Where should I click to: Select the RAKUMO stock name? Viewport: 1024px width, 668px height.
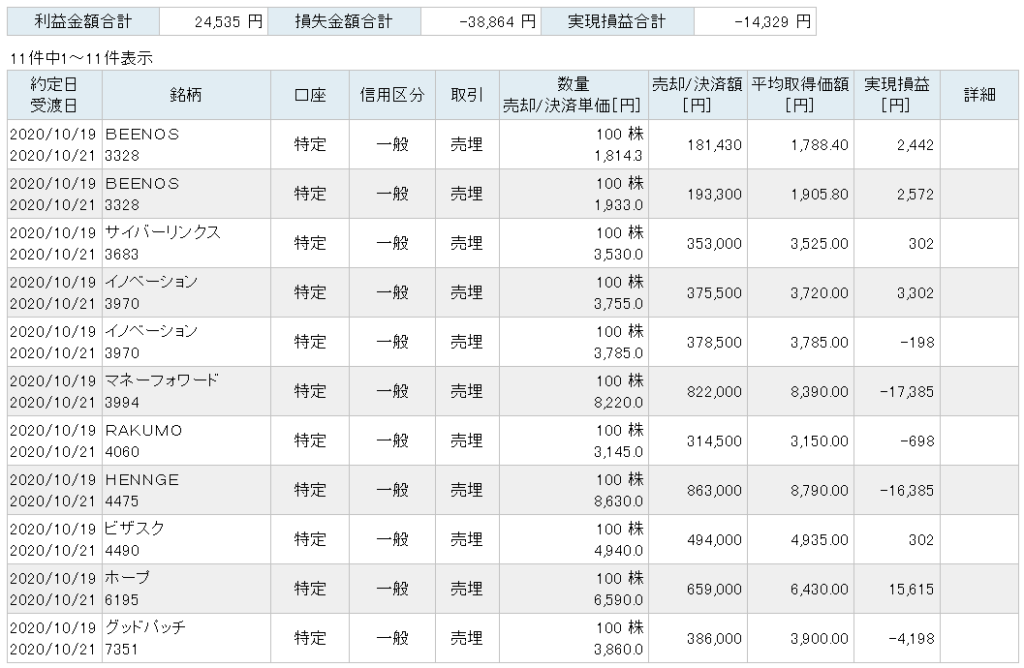(144, 430)
